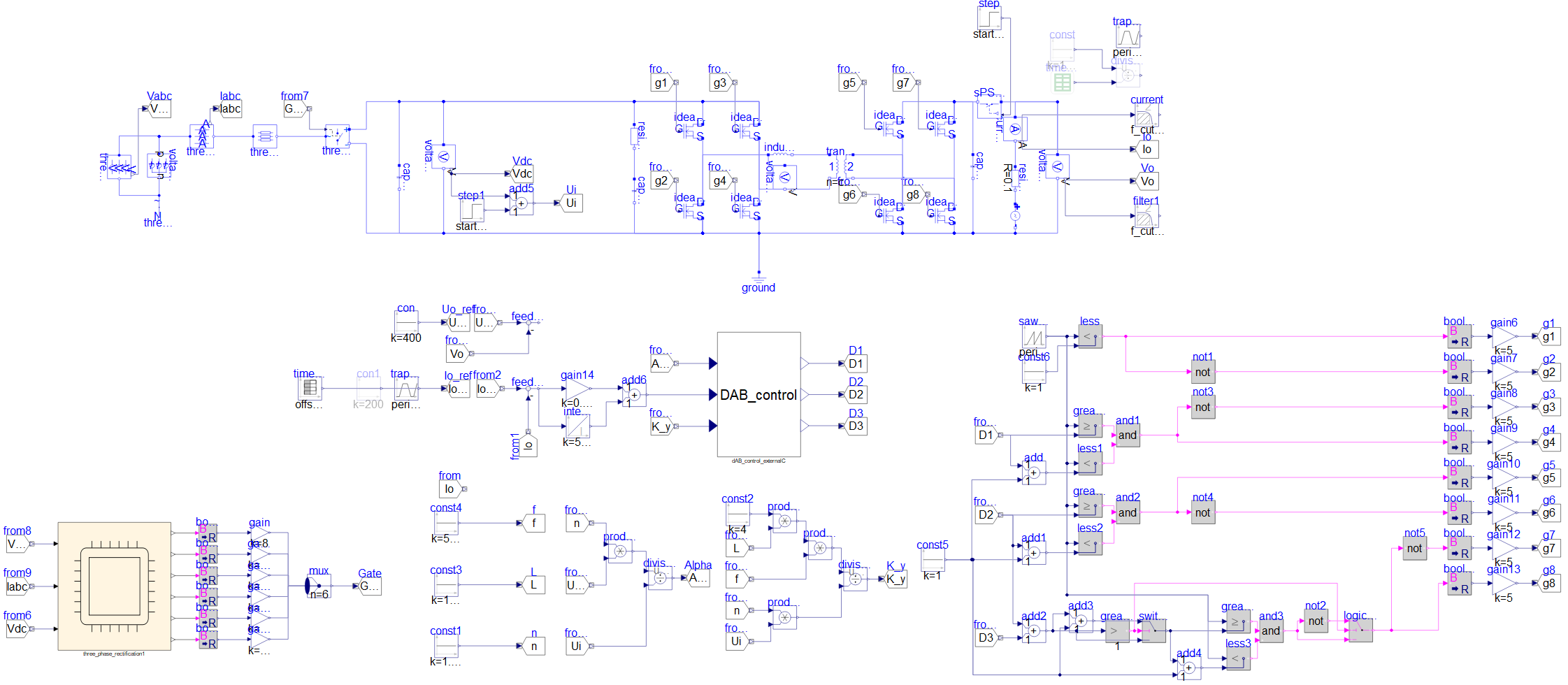Viewport: 1568px width, 685px height.
Task: Click the g1 output block after gain6
Action: (x=1549, y=337)
